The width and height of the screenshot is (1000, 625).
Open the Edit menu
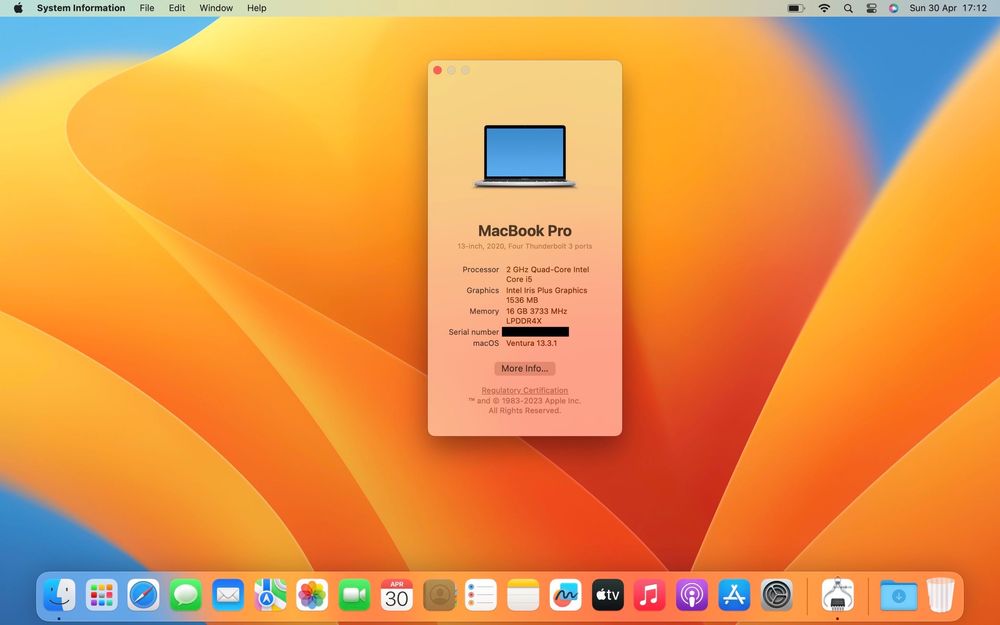coord(177,8)
